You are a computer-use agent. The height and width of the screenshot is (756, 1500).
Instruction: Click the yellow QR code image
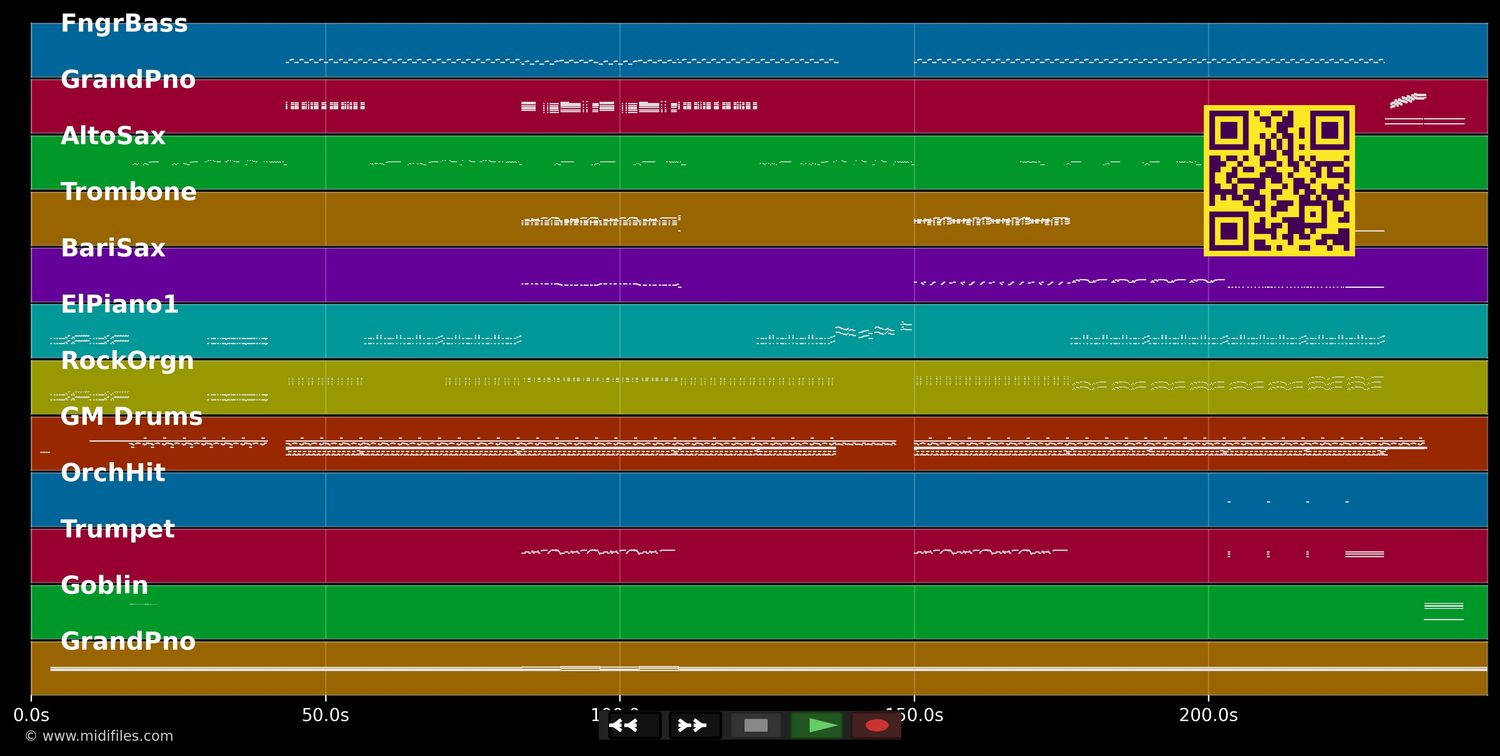(x=1279, y=181)
